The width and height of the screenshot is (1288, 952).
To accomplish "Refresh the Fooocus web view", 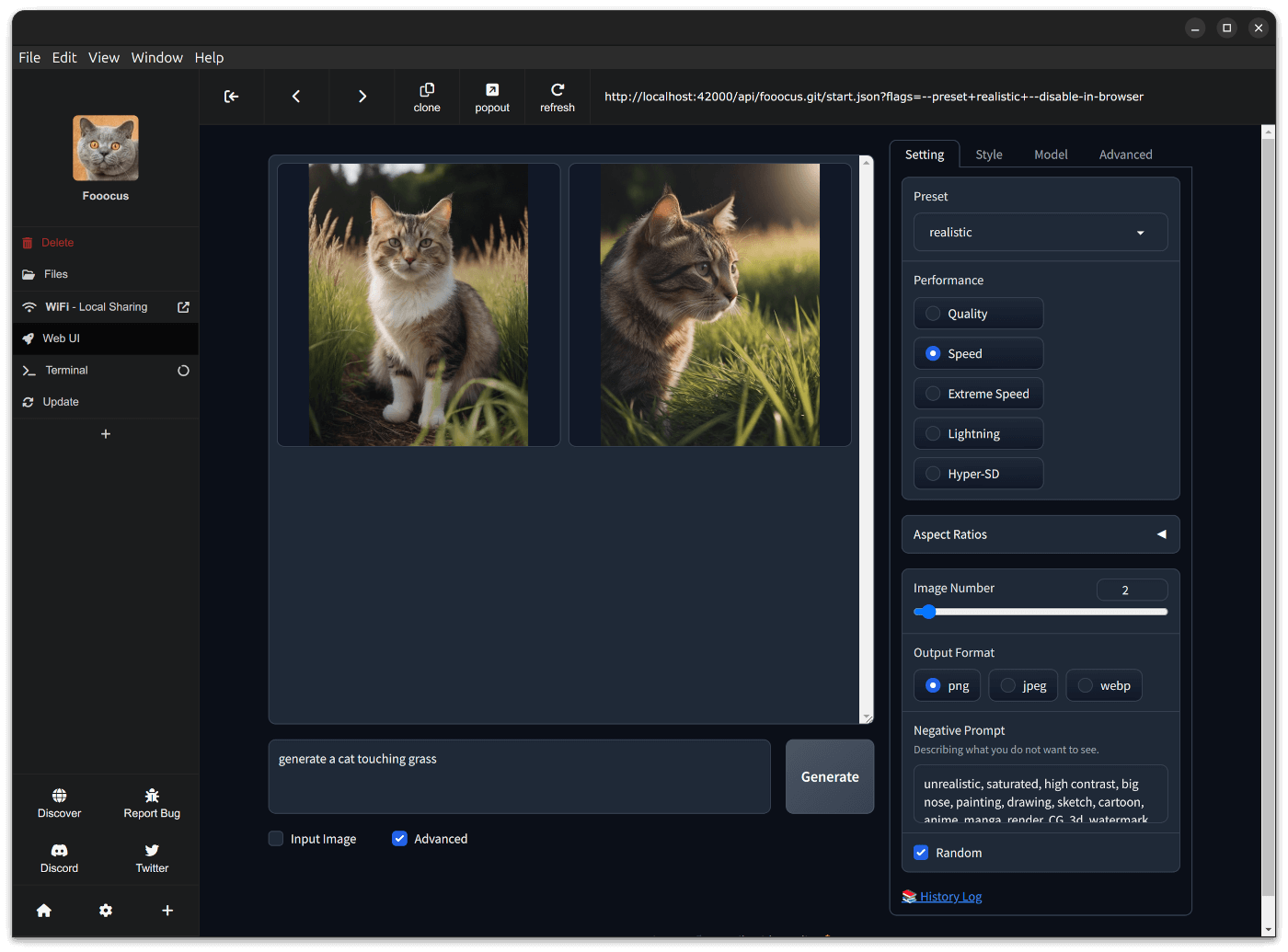I will pyautogui.click(x=558, y=96).
